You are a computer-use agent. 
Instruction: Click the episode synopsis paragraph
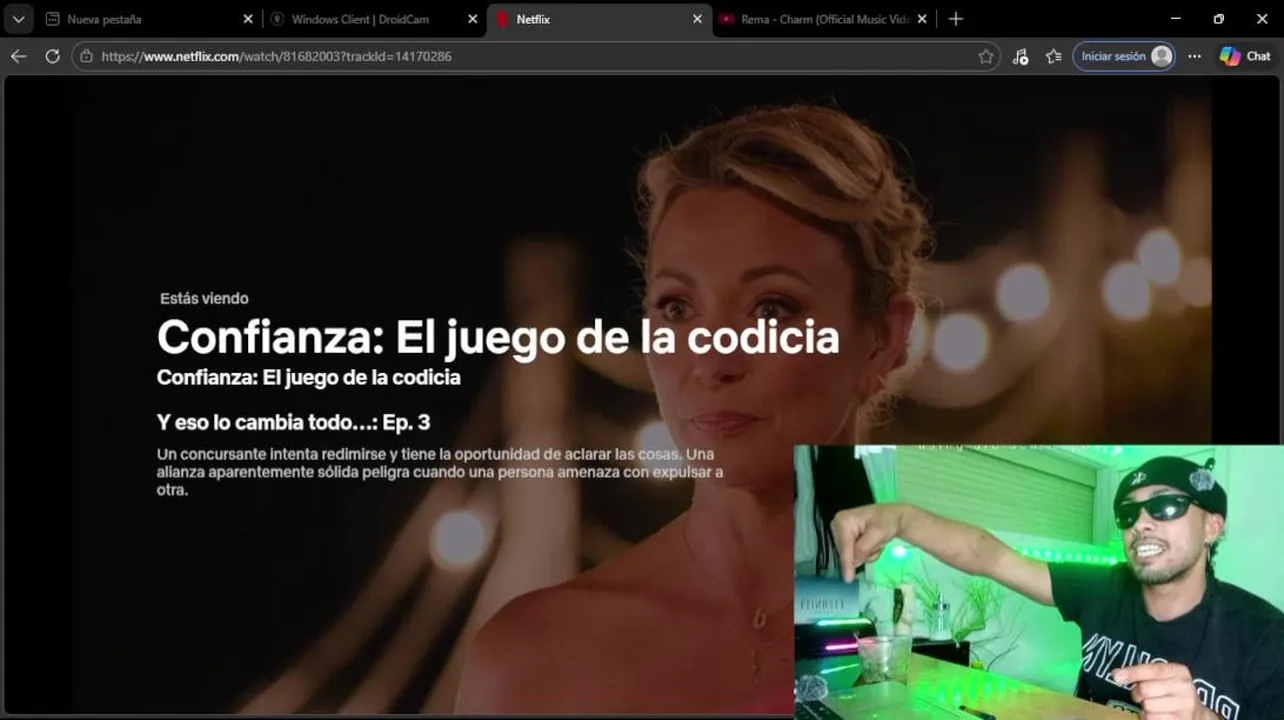point(440,472)
